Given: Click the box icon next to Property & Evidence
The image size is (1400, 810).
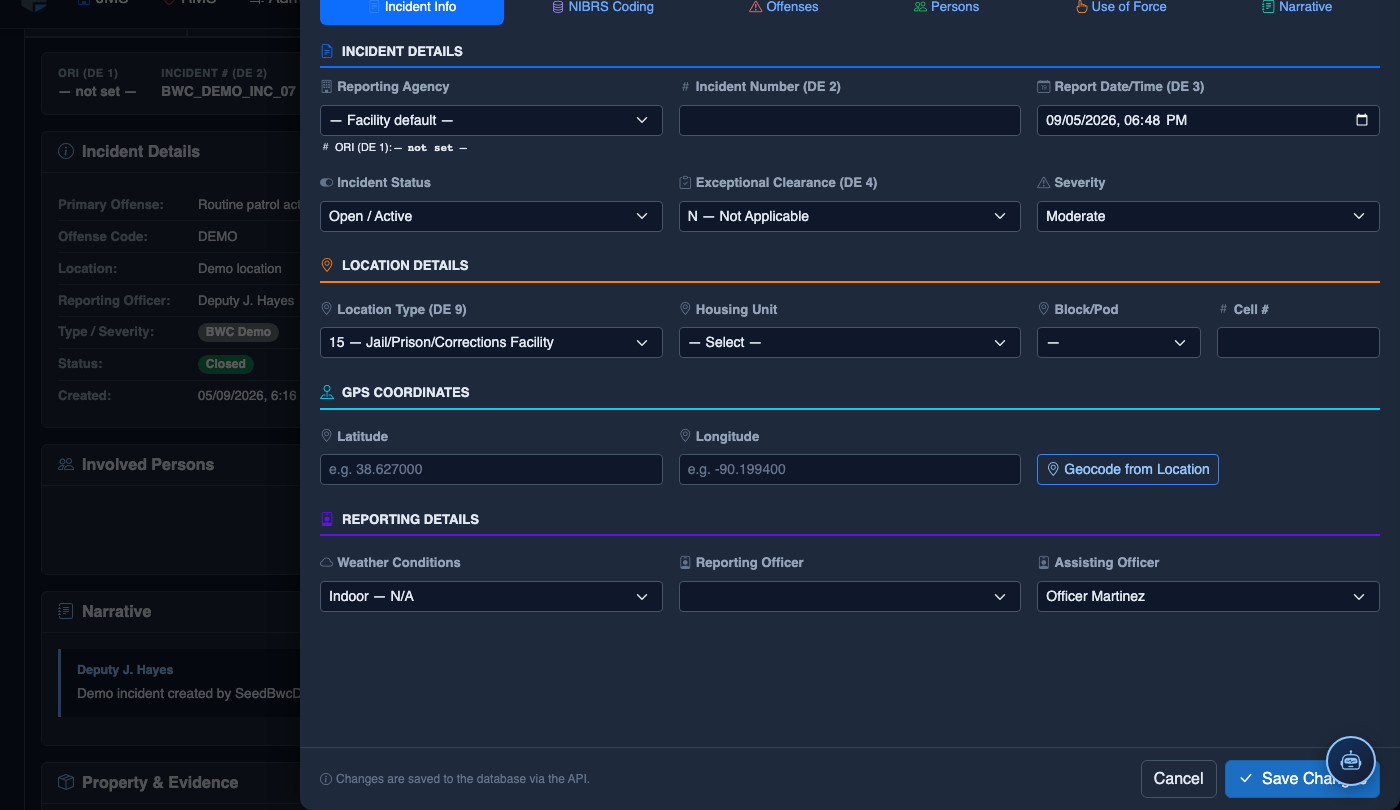Looking at the screenshot, I should pyautogui.click(x=66, y=782).
